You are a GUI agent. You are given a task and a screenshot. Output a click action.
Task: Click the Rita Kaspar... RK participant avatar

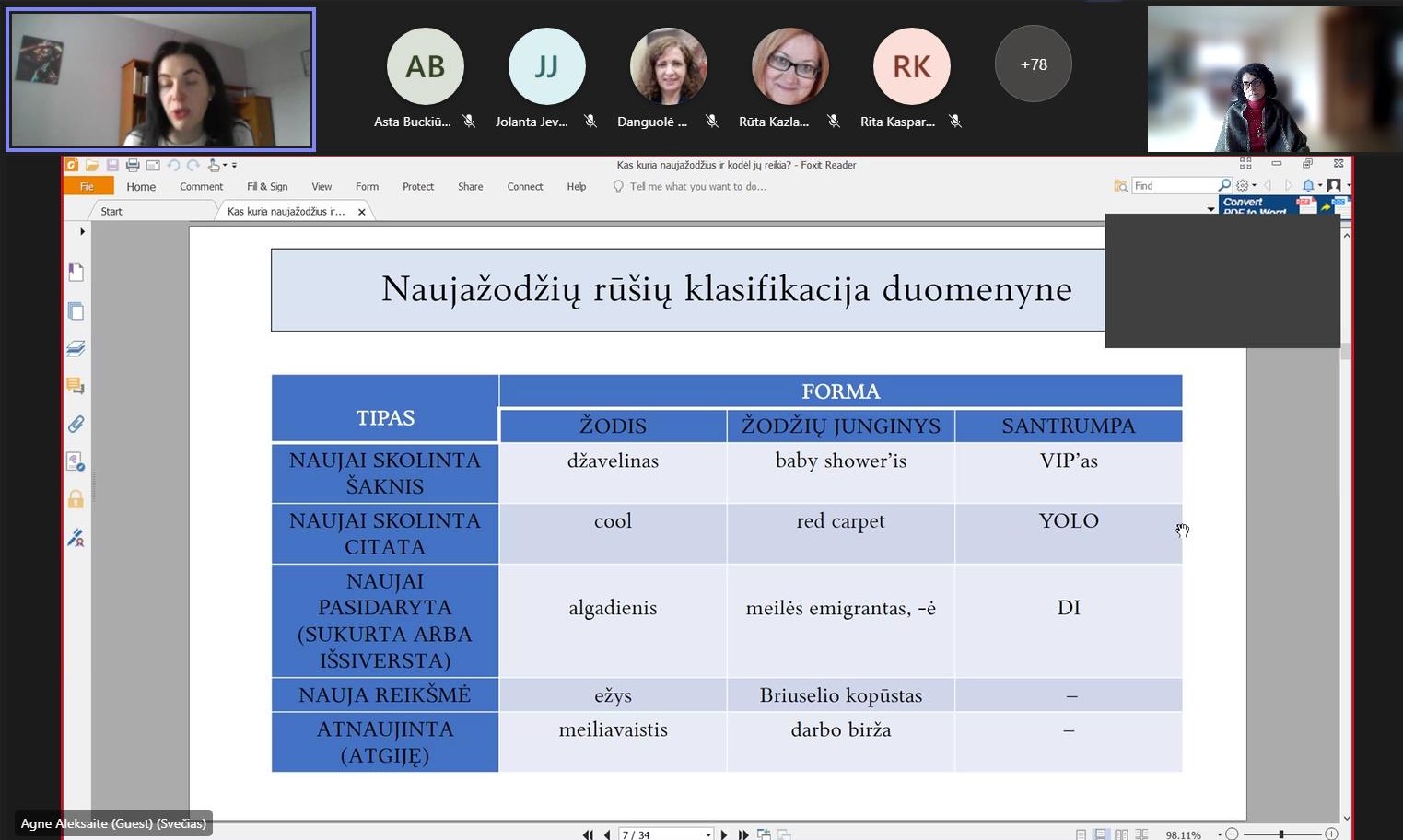coord(912,66)
